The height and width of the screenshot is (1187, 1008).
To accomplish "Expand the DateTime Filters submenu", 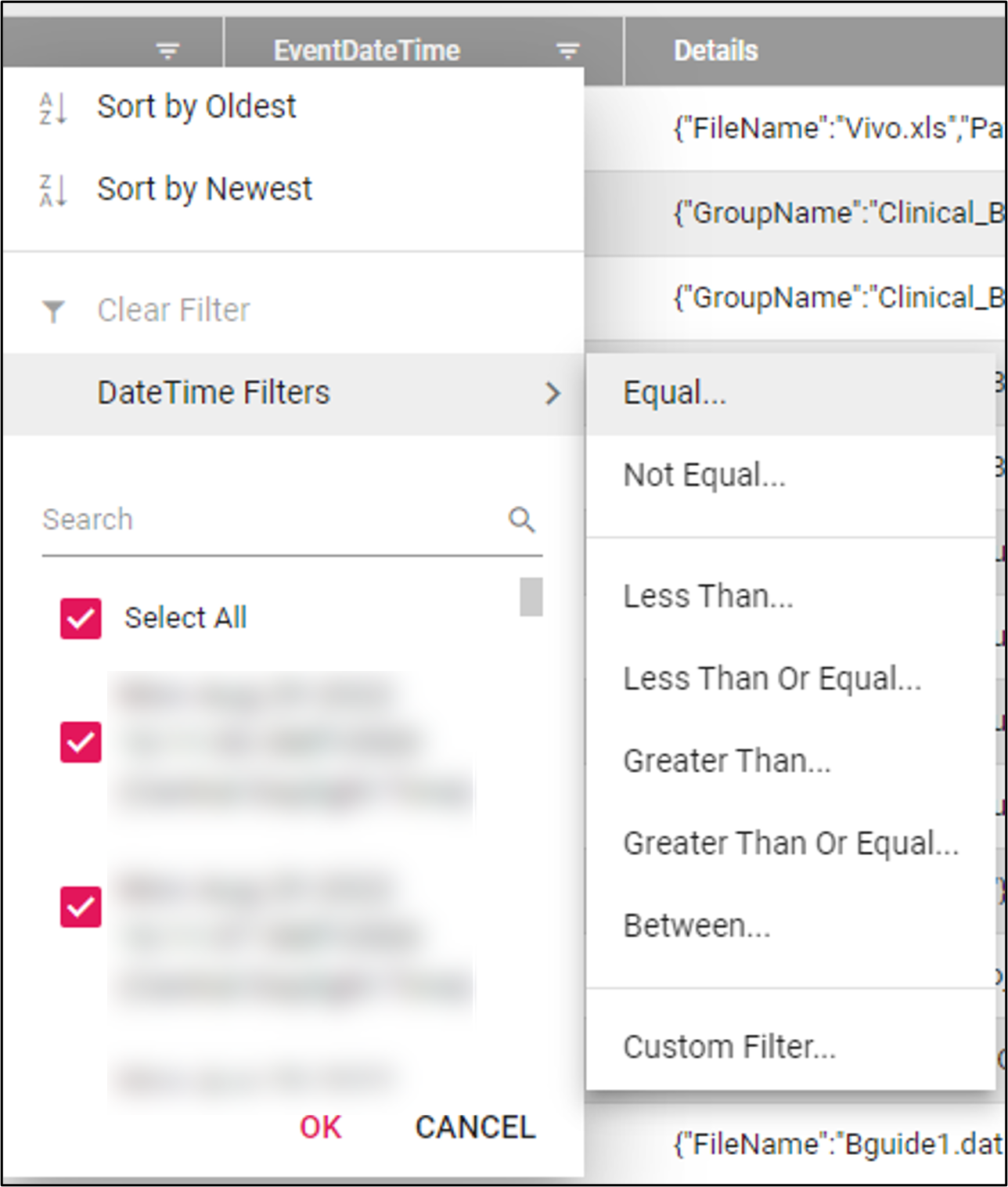I will pos(213,393).
